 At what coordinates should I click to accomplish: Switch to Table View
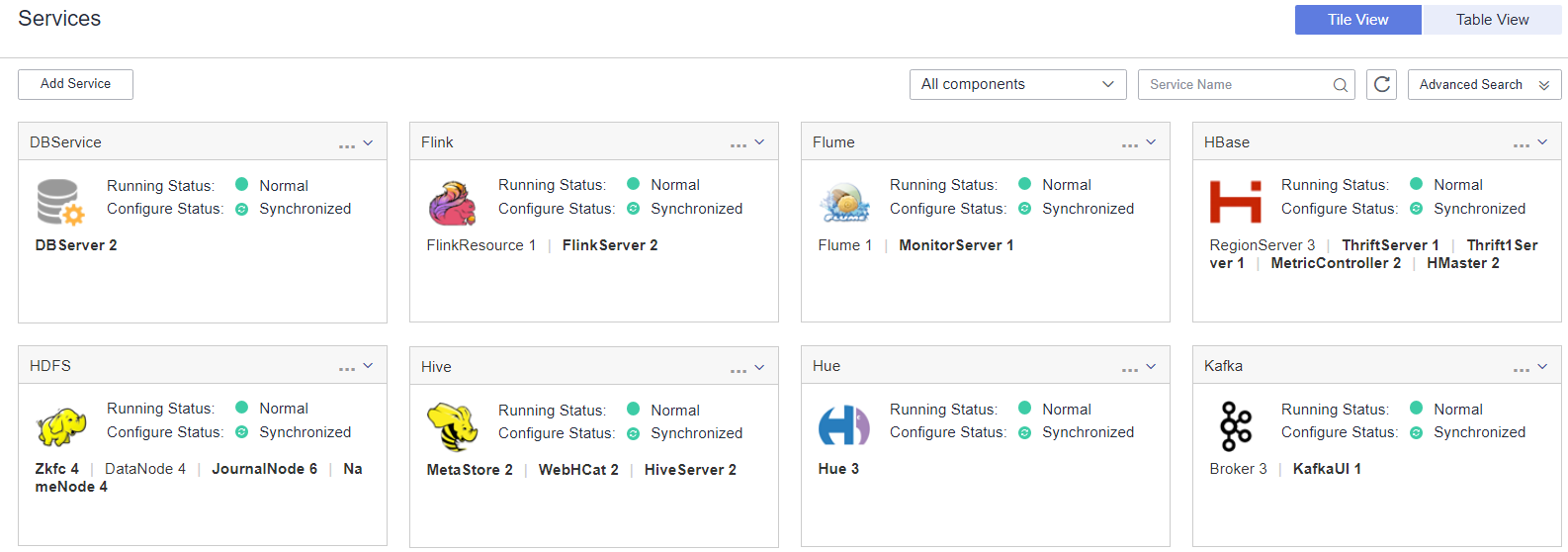[1492, 20]
